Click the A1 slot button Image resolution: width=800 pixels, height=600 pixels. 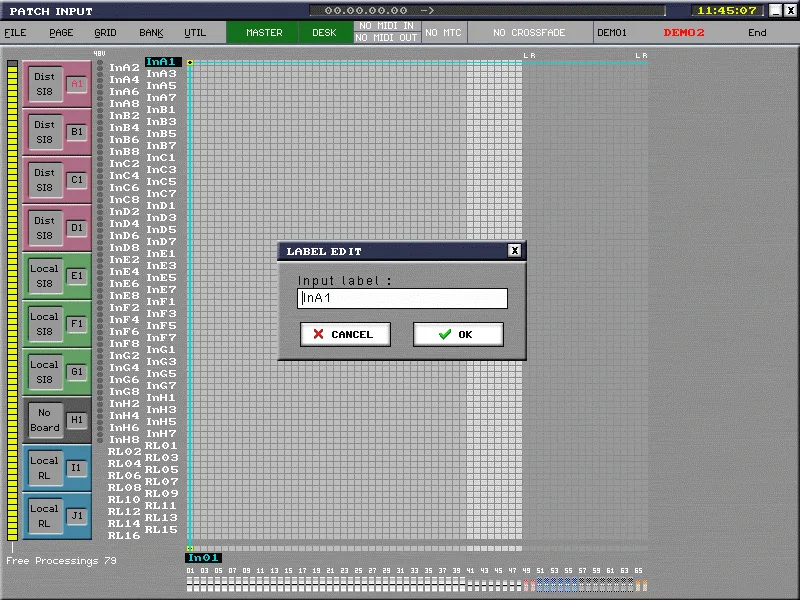(x=77, y=84)
